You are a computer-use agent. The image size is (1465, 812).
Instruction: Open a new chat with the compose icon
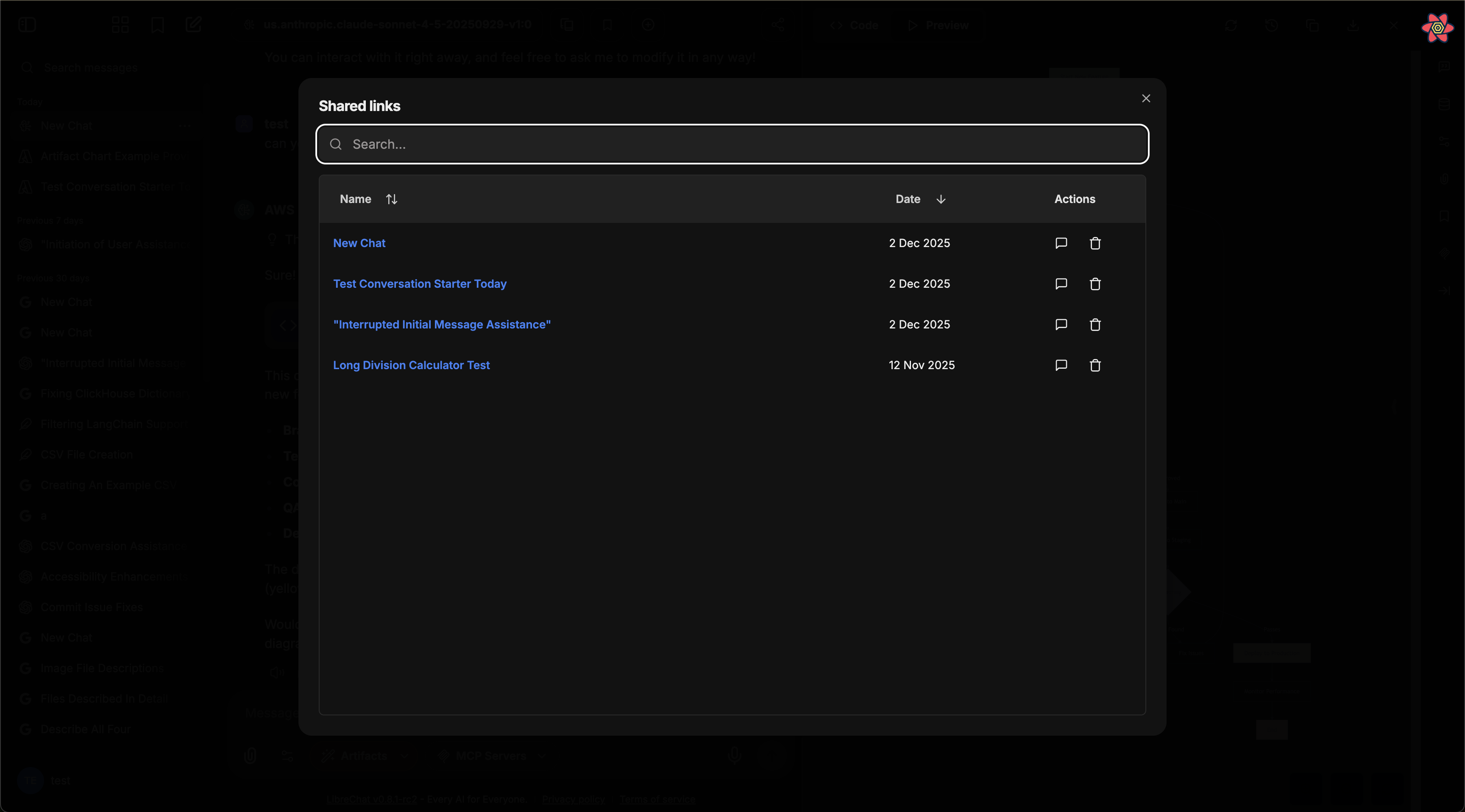pos(193,25)
